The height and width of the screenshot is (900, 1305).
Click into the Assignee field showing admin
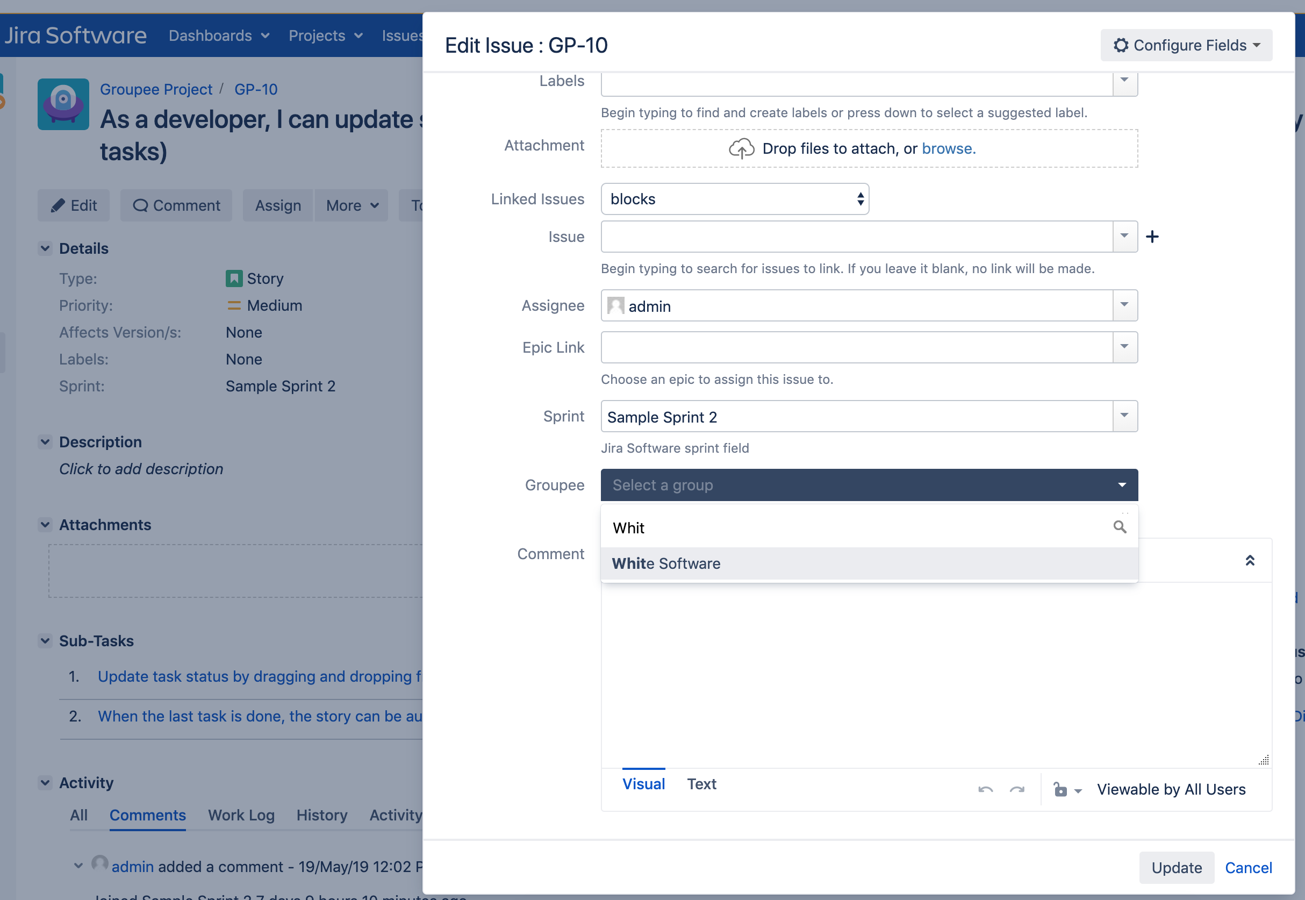point(857,305)
